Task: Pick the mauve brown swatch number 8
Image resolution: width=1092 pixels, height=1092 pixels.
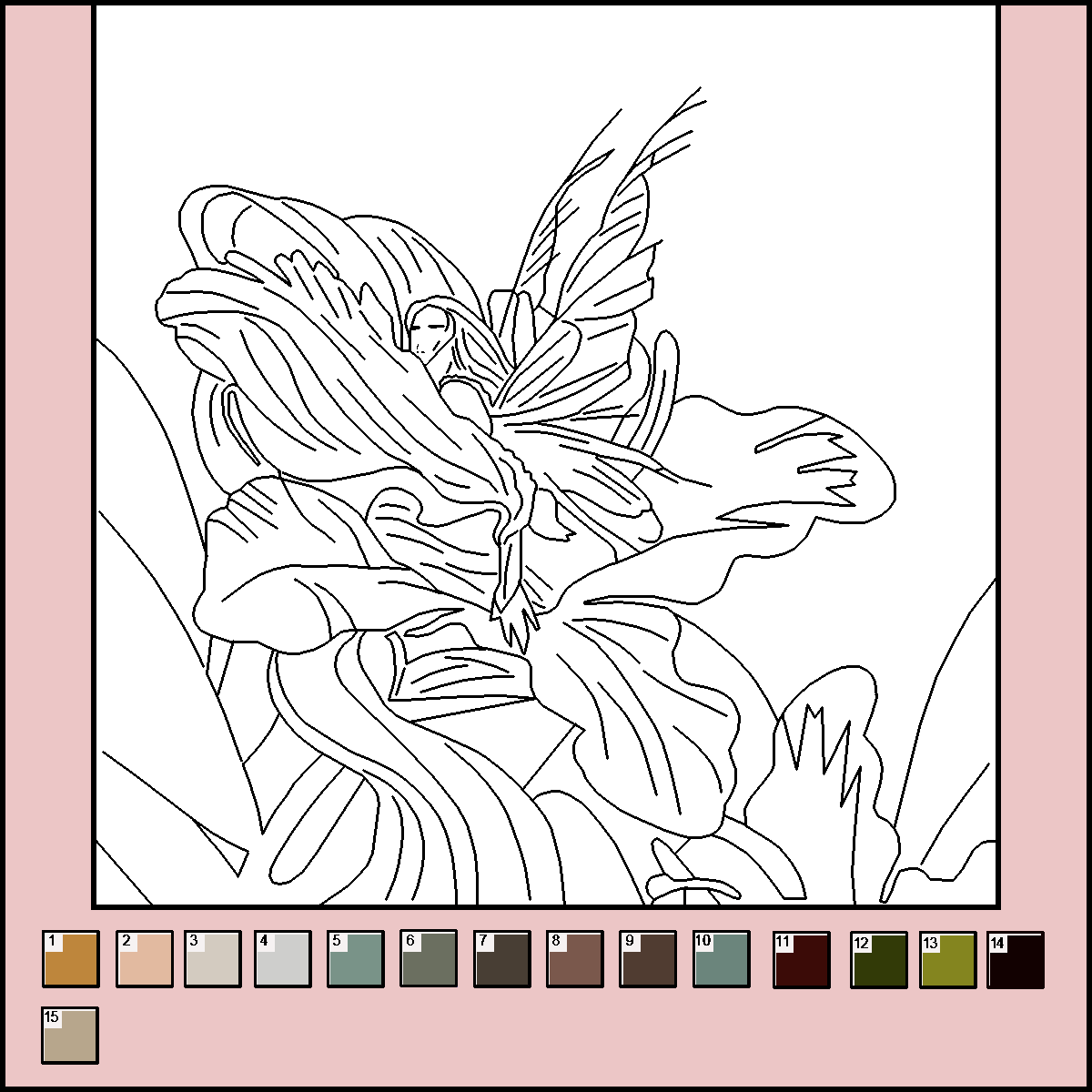Action: click(x=575, y=959)
